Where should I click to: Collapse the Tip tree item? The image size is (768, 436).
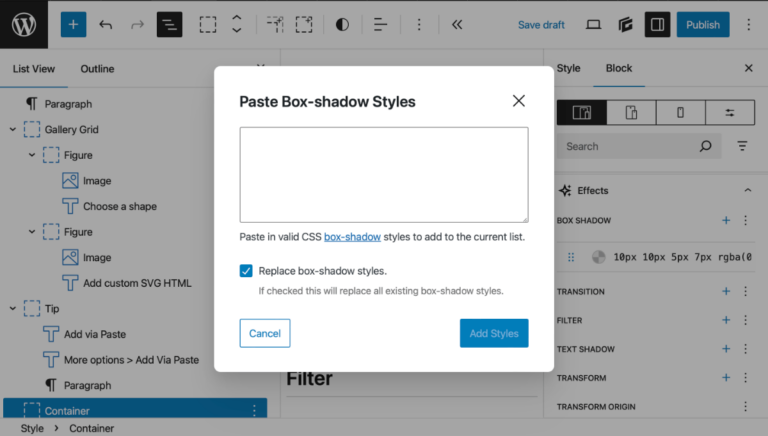pyautogui.click(x=13, y=309)
